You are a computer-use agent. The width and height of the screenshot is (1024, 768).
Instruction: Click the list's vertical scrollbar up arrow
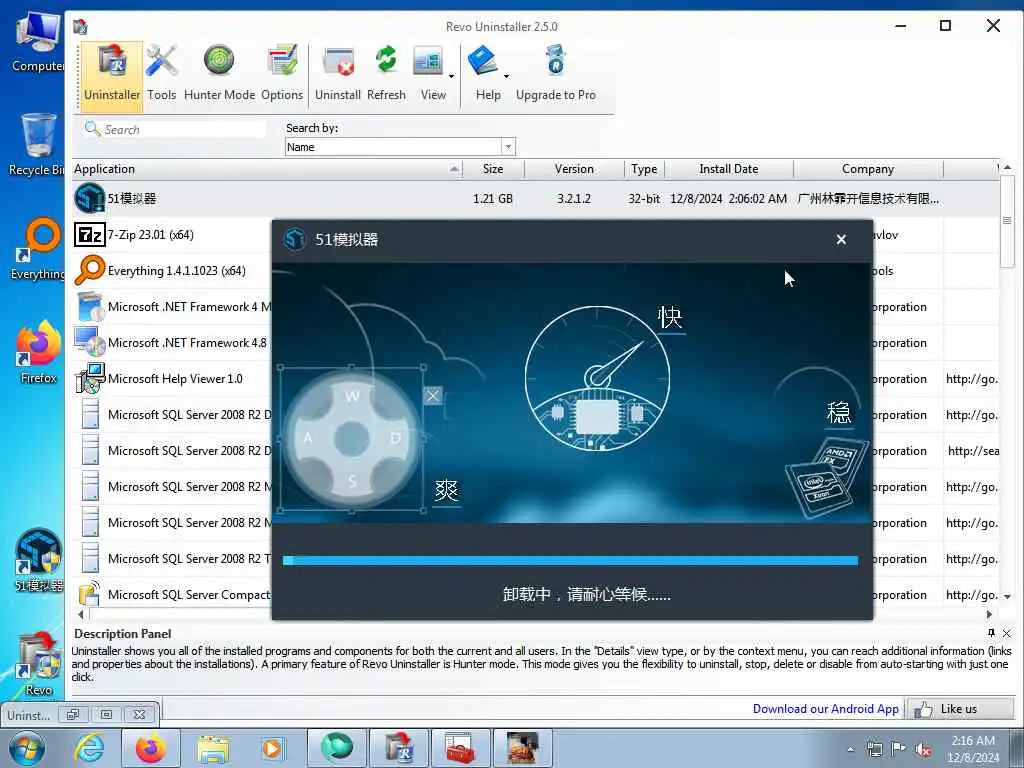[1008, 168]
